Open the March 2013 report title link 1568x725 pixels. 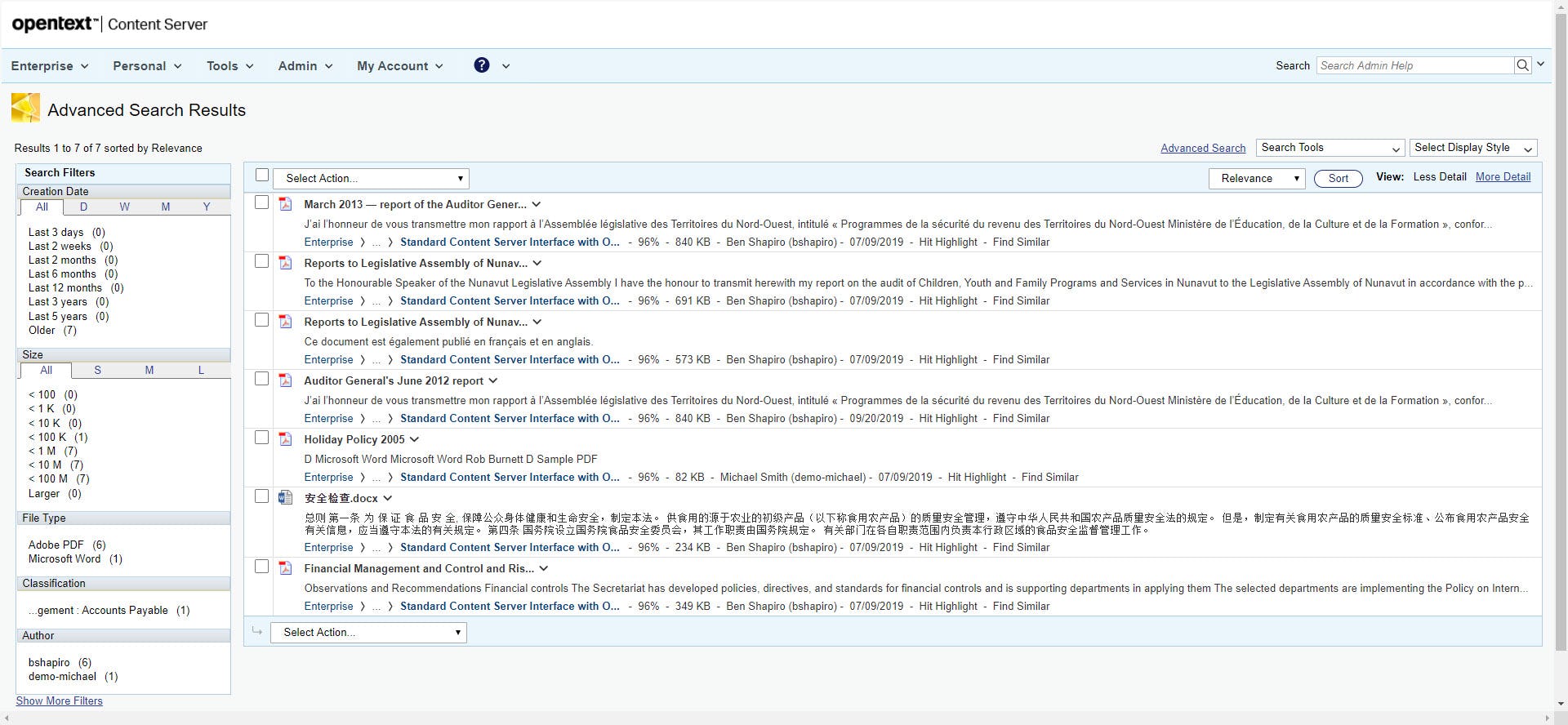(415, 205)
